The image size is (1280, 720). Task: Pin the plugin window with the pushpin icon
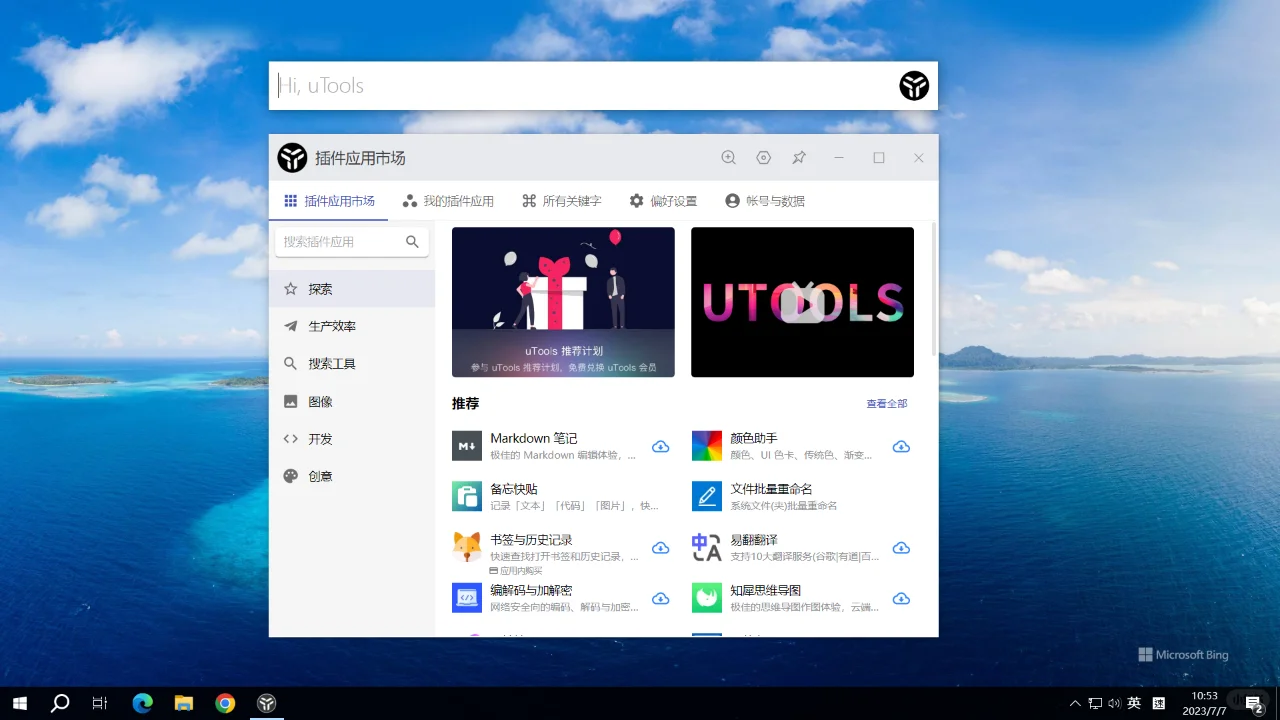(x=799, y=158)
